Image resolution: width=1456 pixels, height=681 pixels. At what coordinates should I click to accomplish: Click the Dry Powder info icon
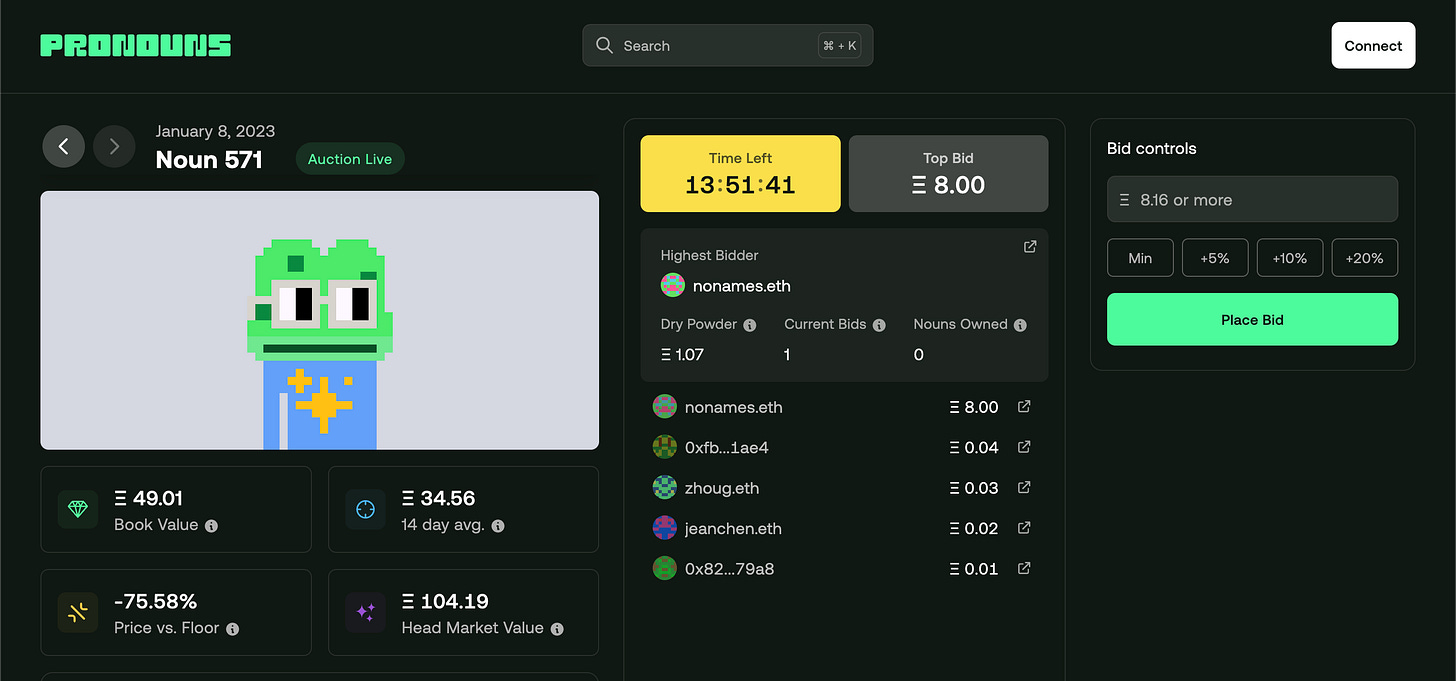click(x=750, y=325)
